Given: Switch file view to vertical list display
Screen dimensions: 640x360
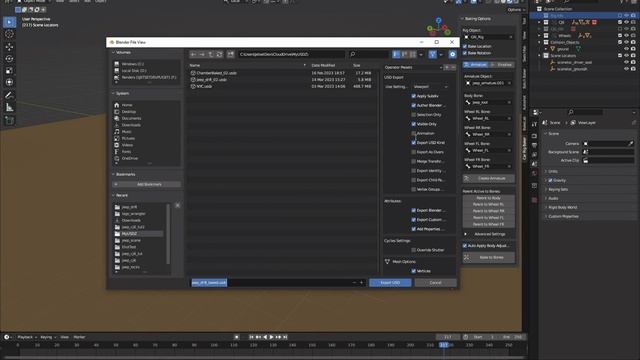Looking at the screenshot, I should pos(396,54).
